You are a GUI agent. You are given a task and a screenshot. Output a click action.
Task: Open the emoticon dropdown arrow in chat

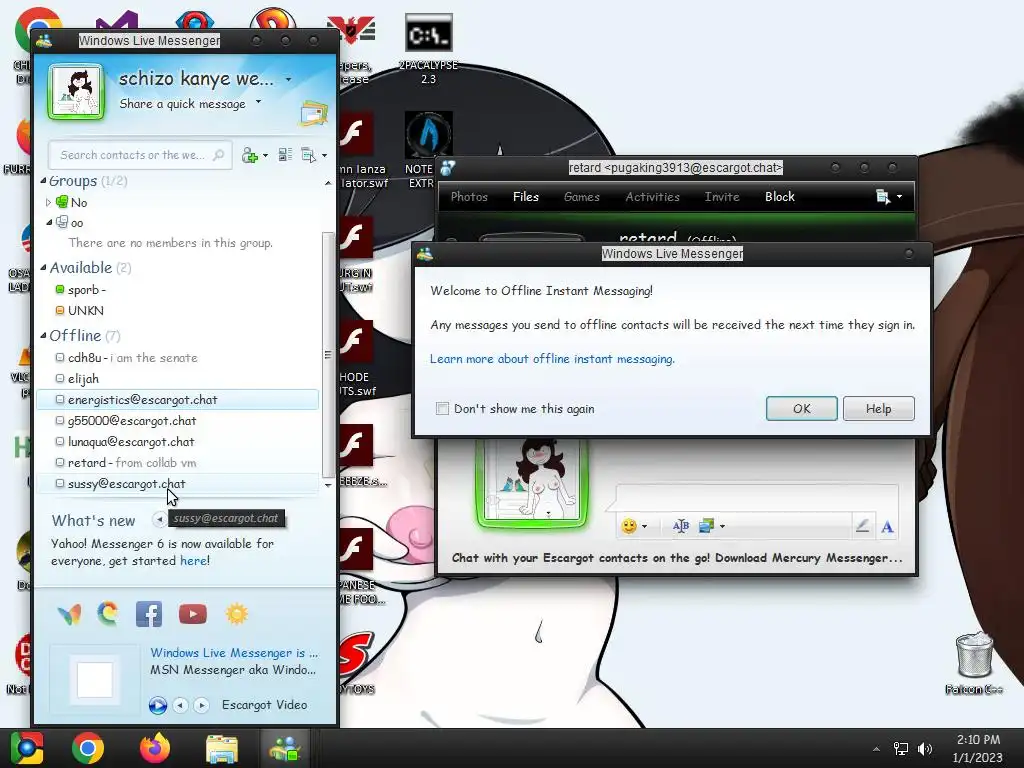(x=645, y=526)
